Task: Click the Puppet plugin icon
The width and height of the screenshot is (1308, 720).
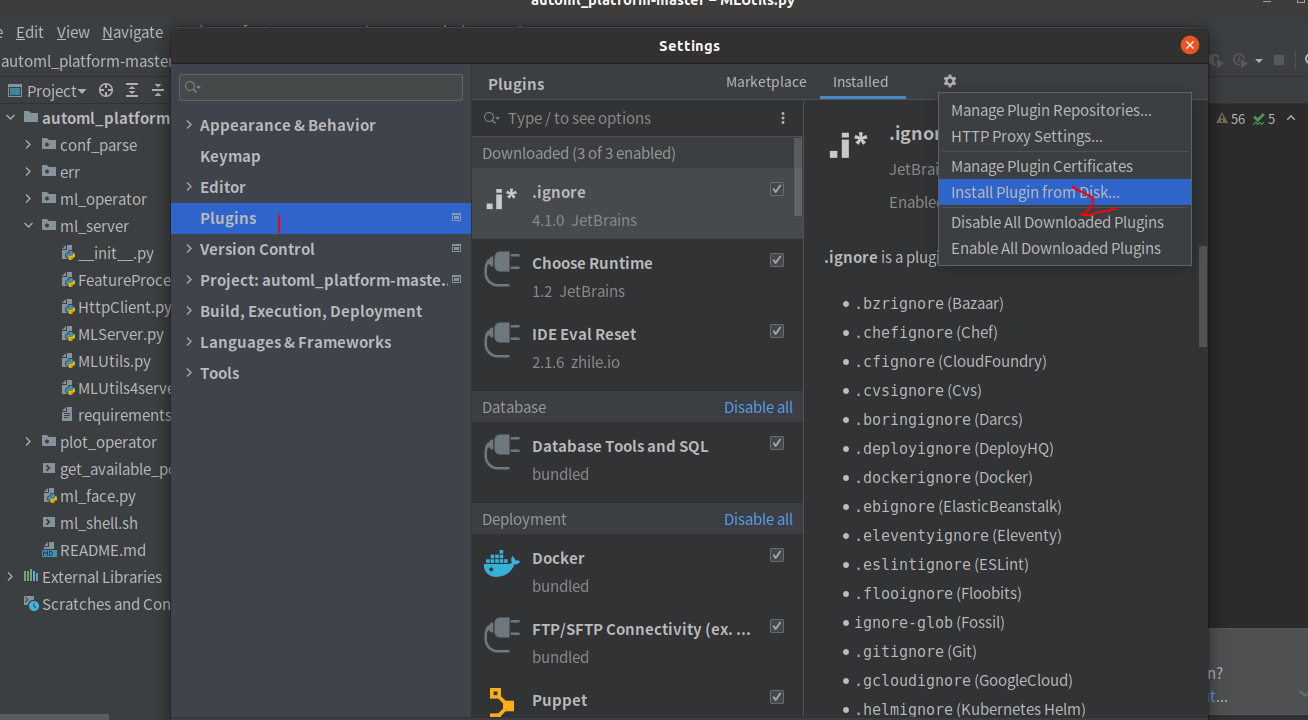Action: click(x=502, y=704)
